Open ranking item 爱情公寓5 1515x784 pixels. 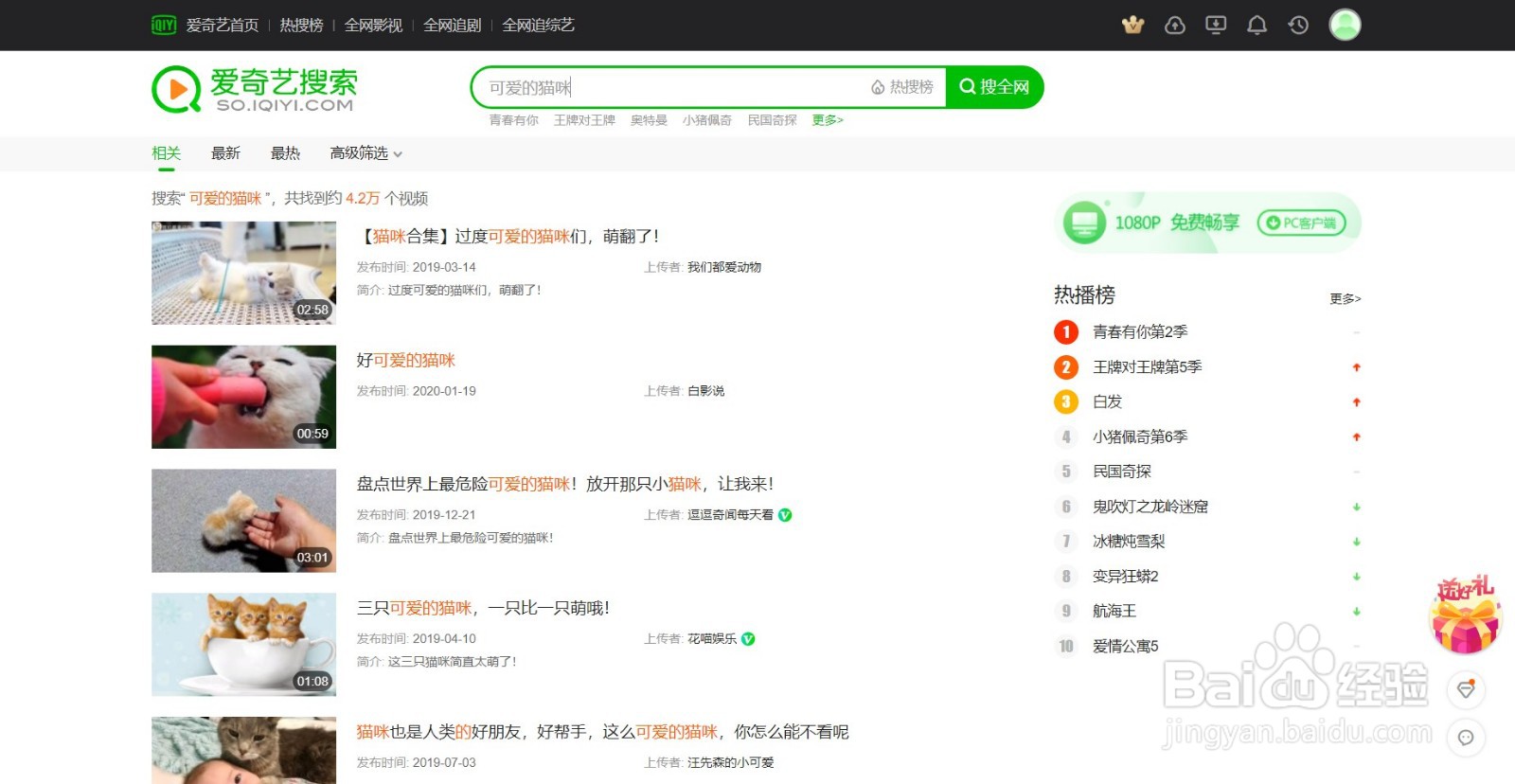pos(1125,647)
